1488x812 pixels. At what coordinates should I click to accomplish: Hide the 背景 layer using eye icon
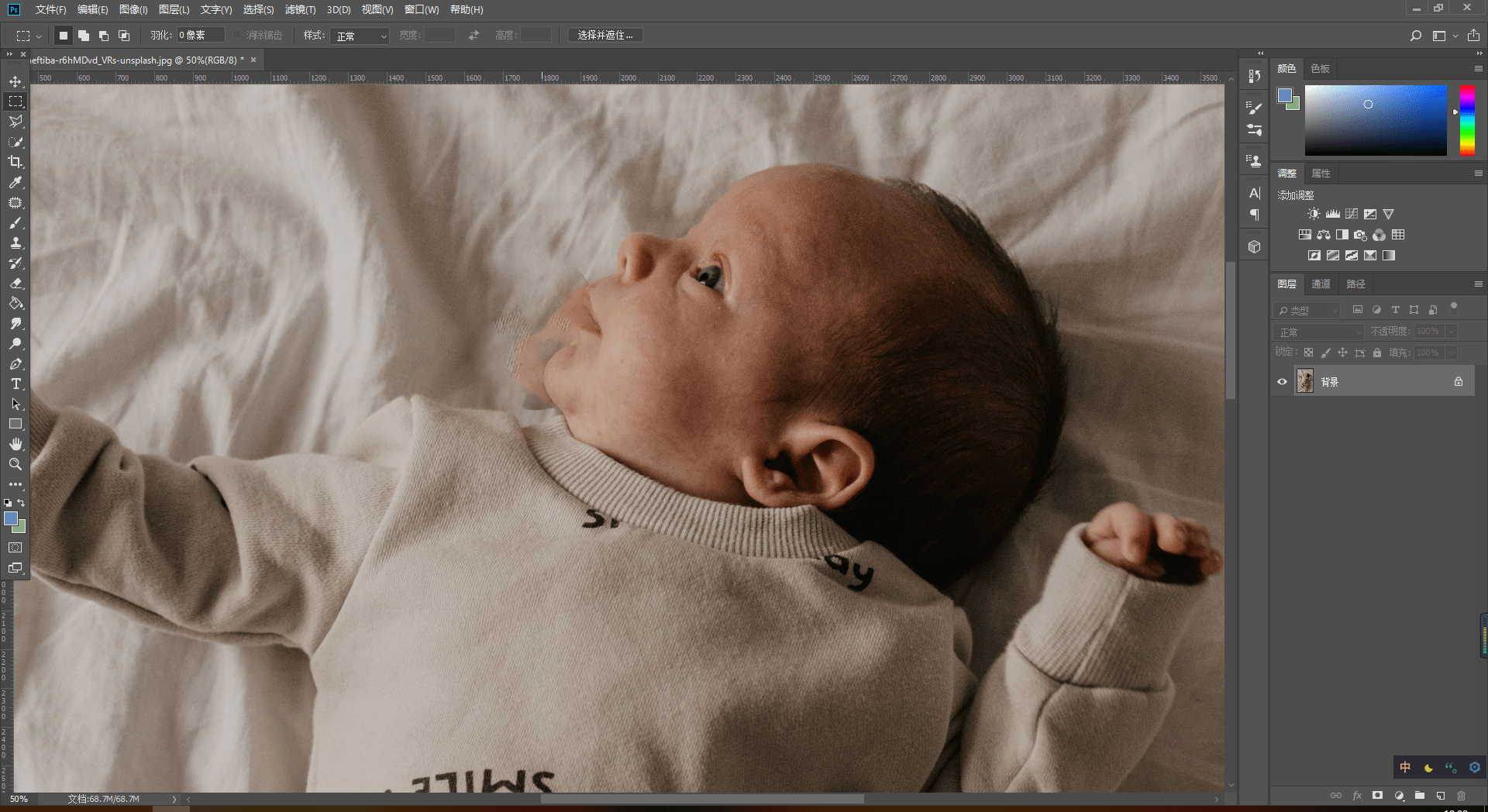[x=1282, y=382]
